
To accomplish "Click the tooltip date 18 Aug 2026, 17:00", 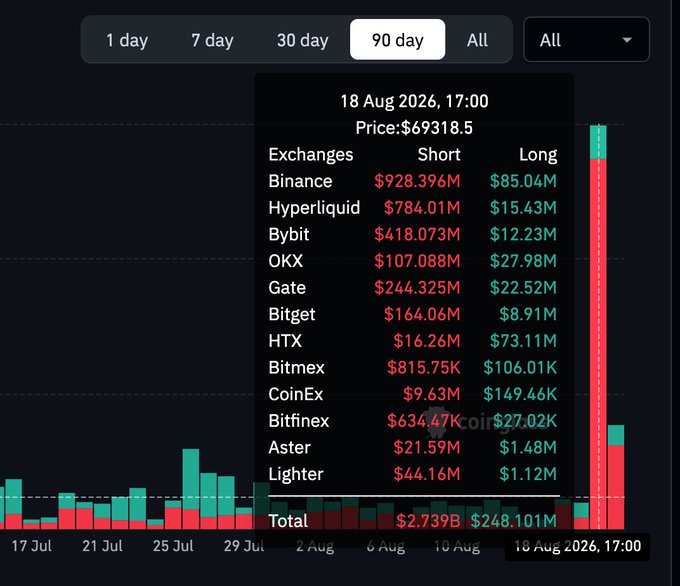I will (x=414, y=101).
